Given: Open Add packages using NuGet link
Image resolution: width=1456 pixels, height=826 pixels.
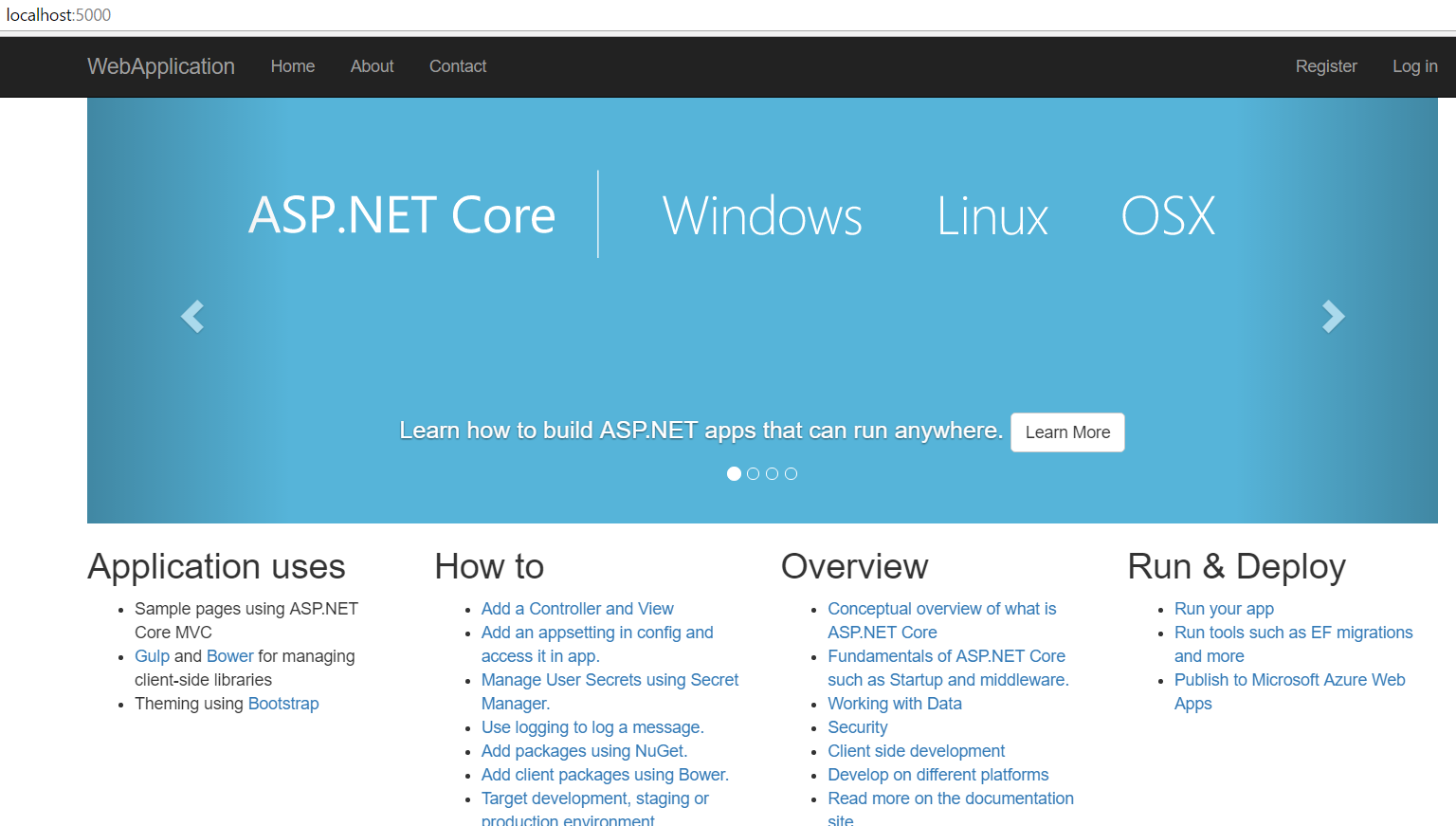Looking at the screenshot, I should pyautogui.click(x=584, y=751).
